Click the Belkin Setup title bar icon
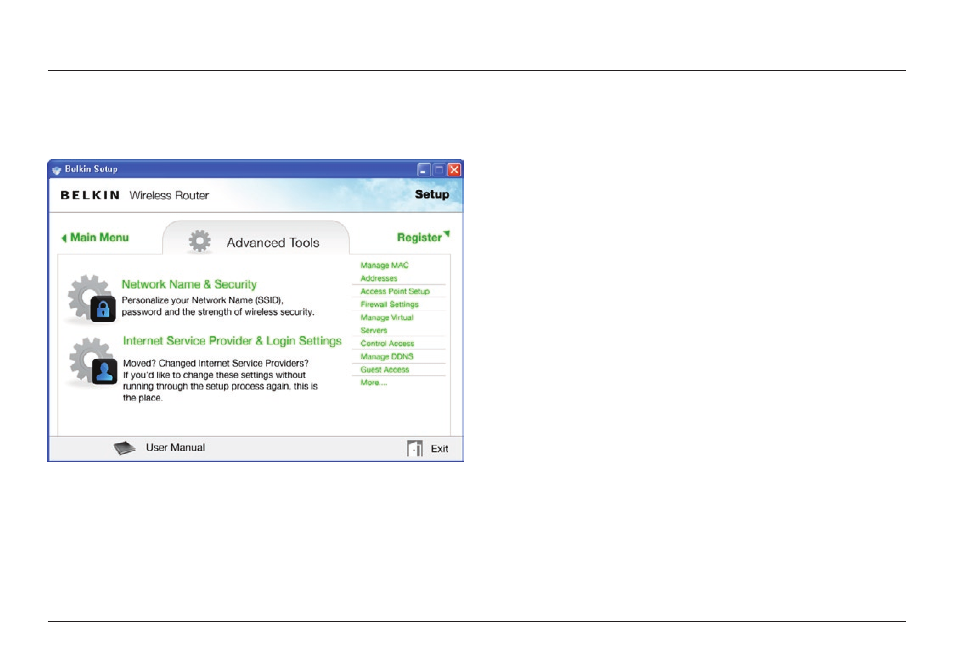Viewport: 954px width, 668px height. click(x=57, y=170)
